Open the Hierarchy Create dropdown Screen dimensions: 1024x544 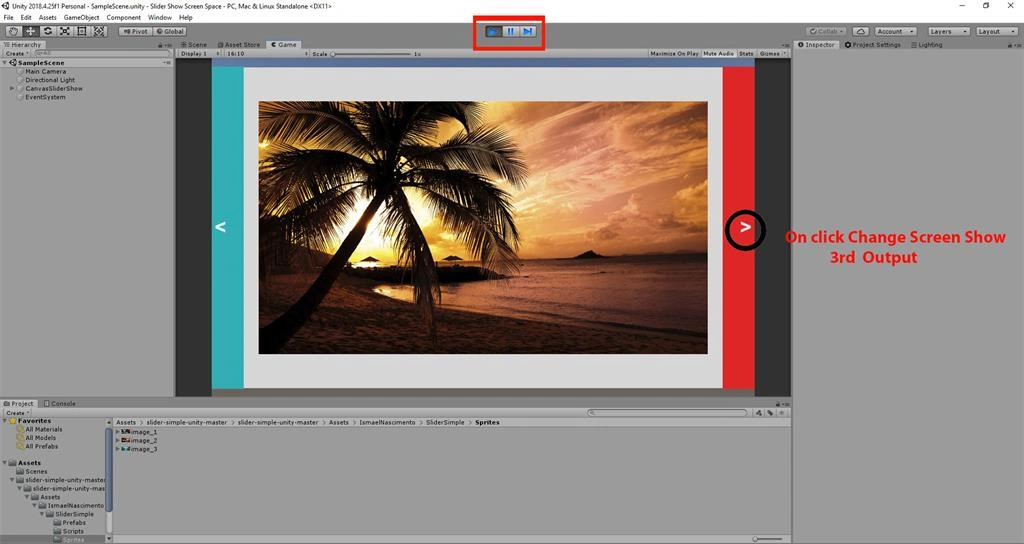tap(16, 54)
